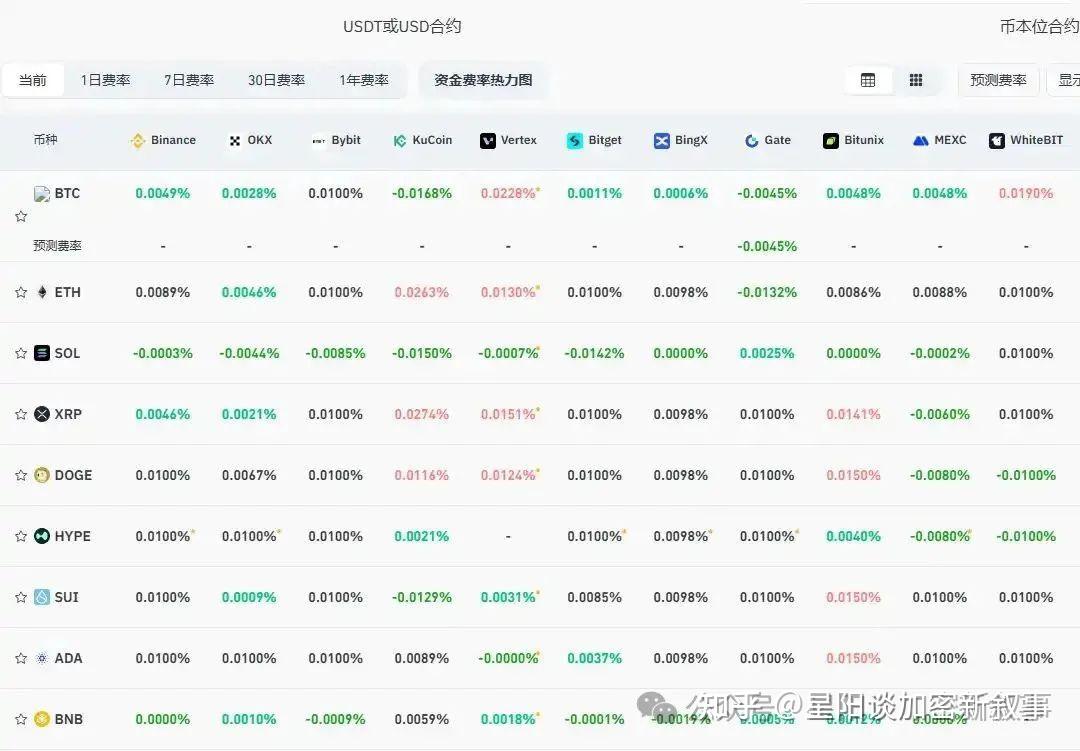
Task: Click the Binance exchange icon
Action: pyautogui.click(x=136, y=140)
